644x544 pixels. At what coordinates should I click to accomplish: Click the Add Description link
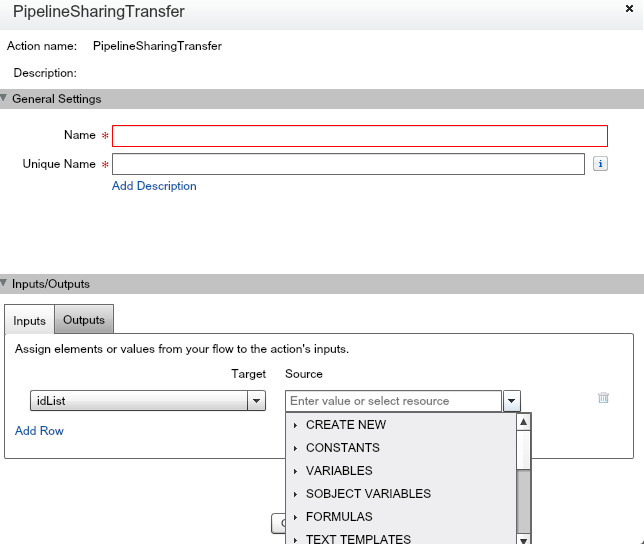pos(154,186)
